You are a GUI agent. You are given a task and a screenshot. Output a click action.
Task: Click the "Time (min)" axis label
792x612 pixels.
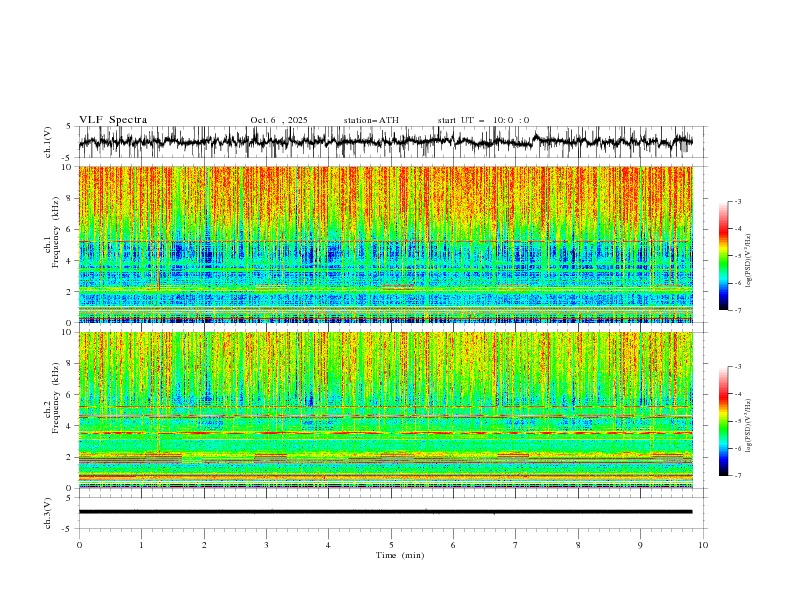[400, 555]
